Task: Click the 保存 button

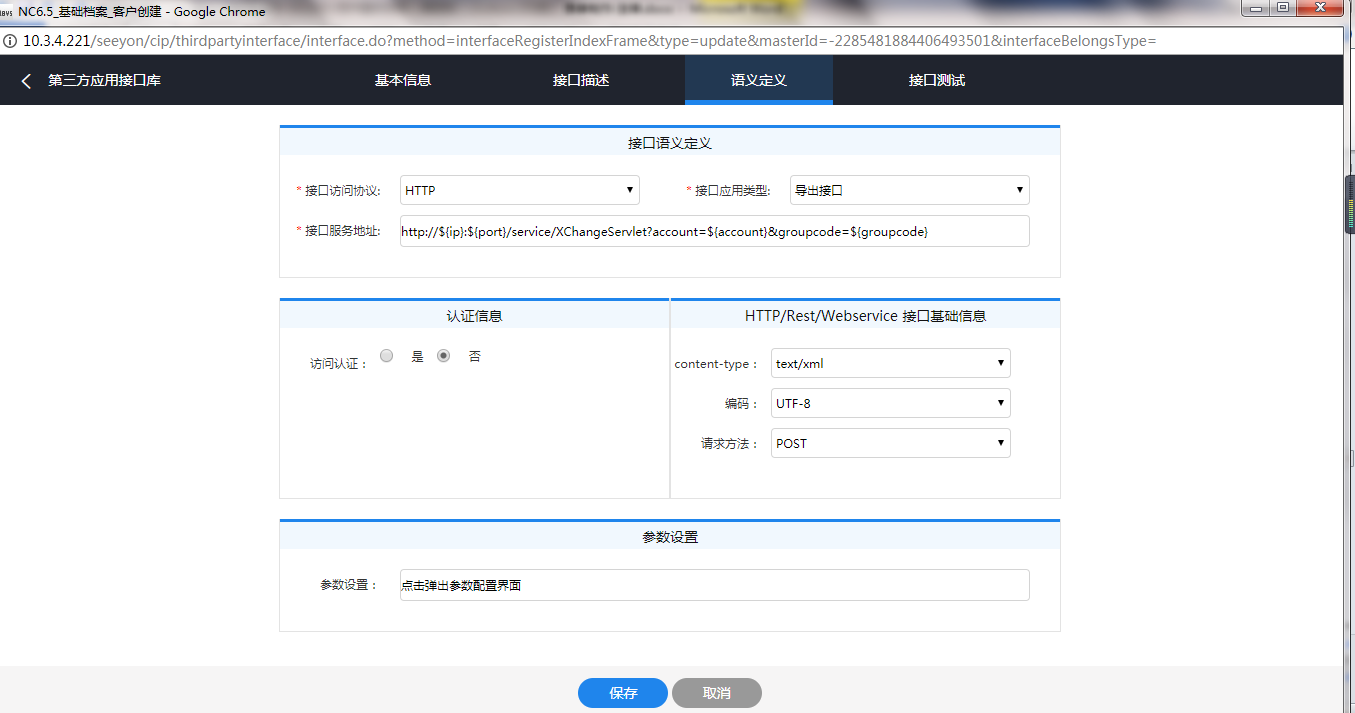Action: point(622,693)
